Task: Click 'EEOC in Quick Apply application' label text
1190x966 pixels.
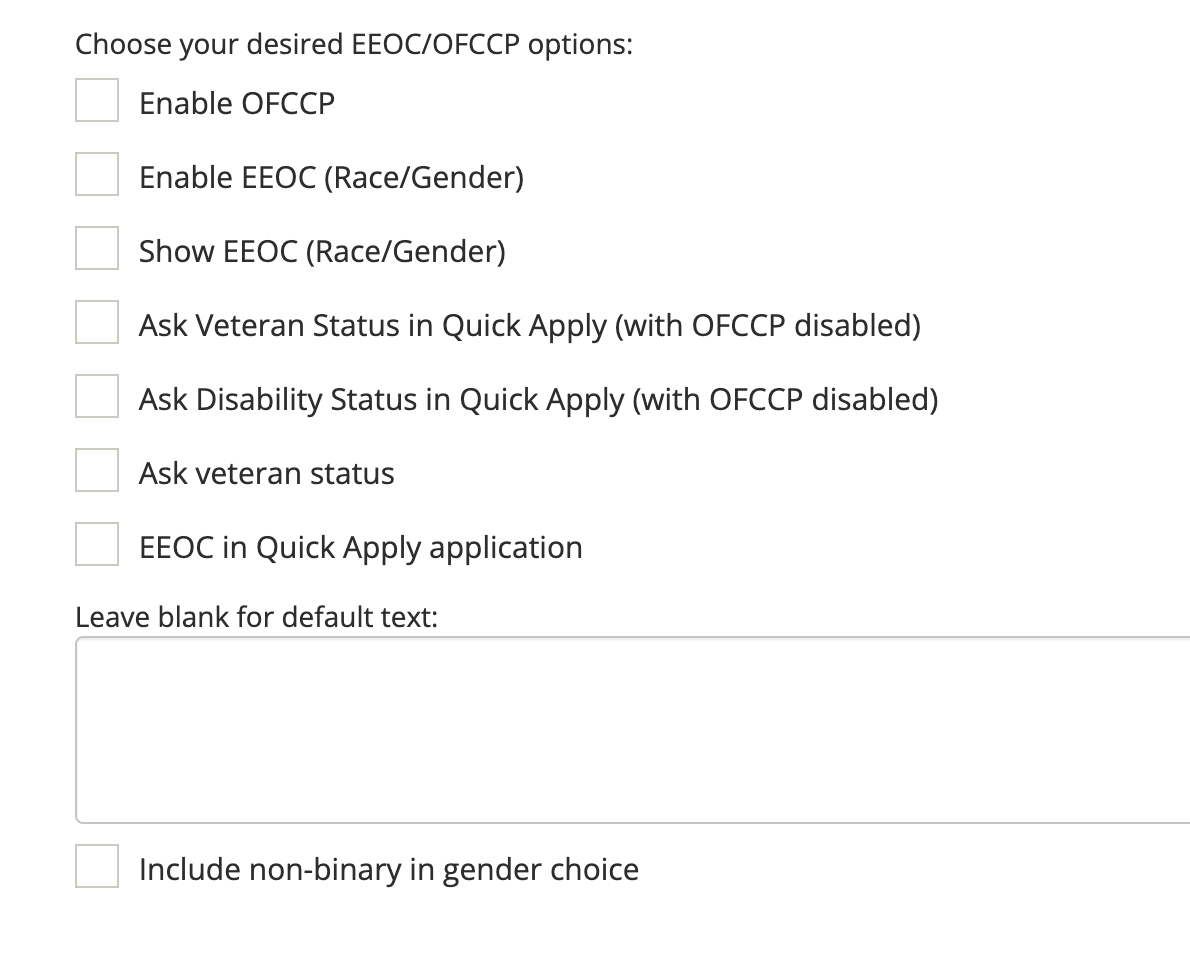Action: tap(361, 547)
